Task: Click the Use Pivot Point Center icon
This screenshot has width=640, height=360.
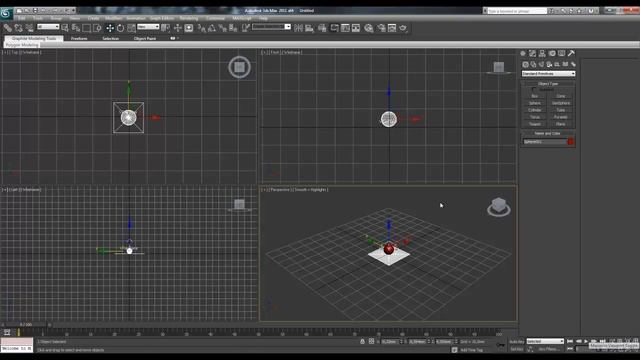Action: pos(166,28)
